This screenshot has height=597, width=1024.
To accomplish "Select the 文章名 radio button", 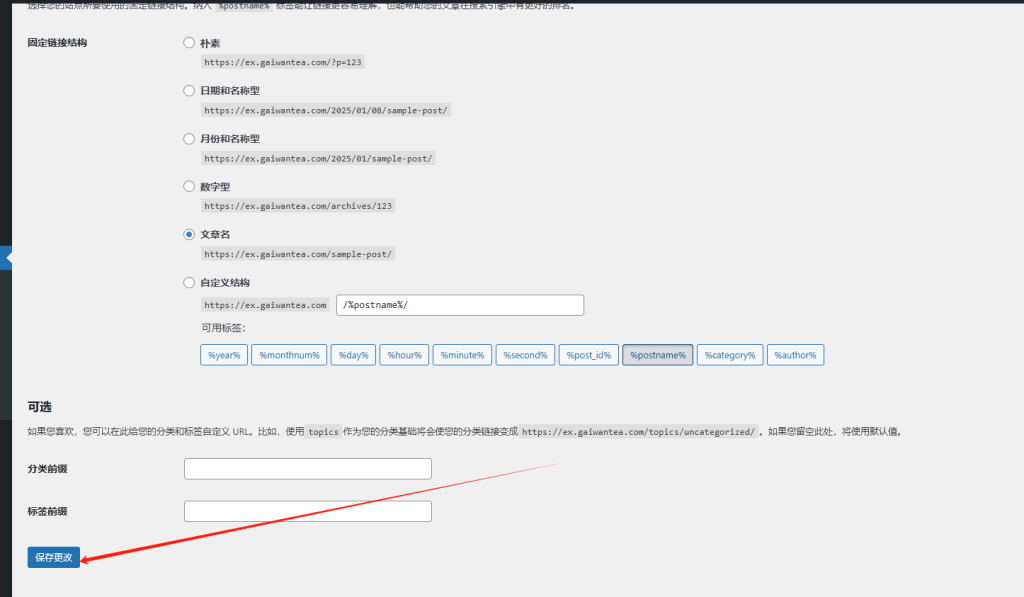I will [x=189, y=234].
